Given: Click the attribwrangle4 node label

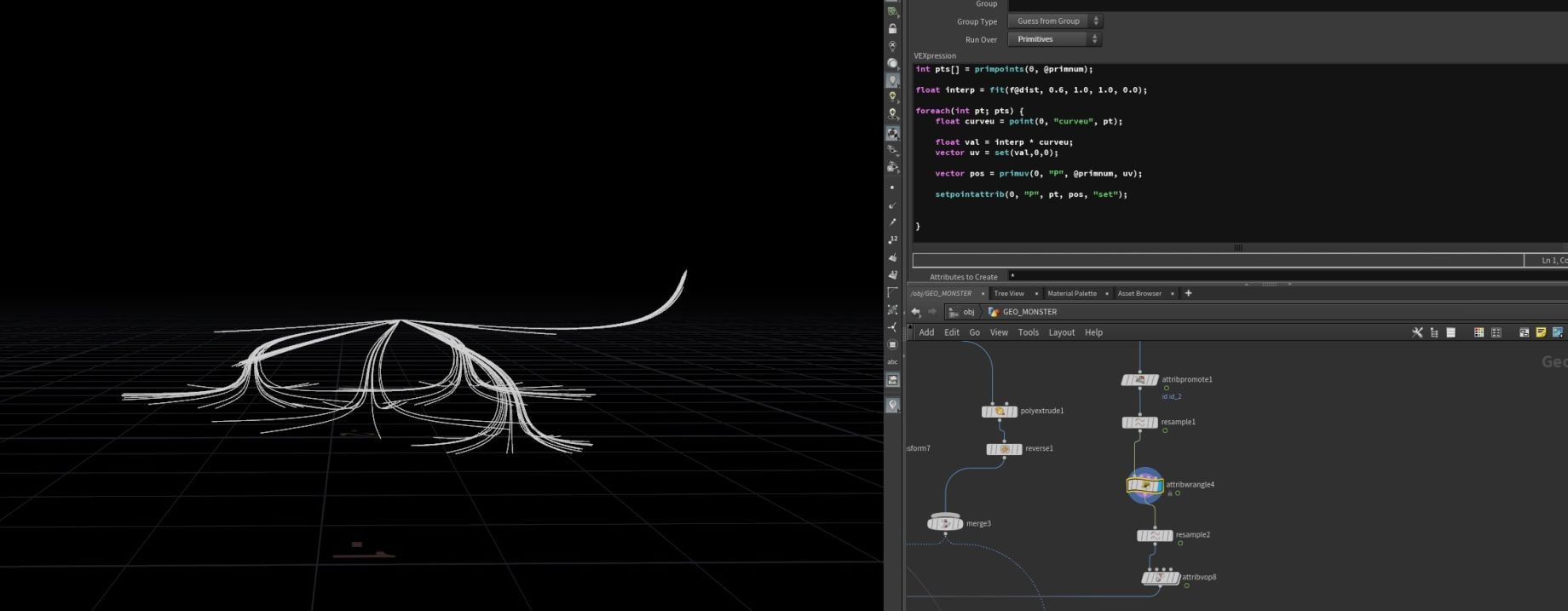Looking at the screenshot, I should click(1190, 485).
